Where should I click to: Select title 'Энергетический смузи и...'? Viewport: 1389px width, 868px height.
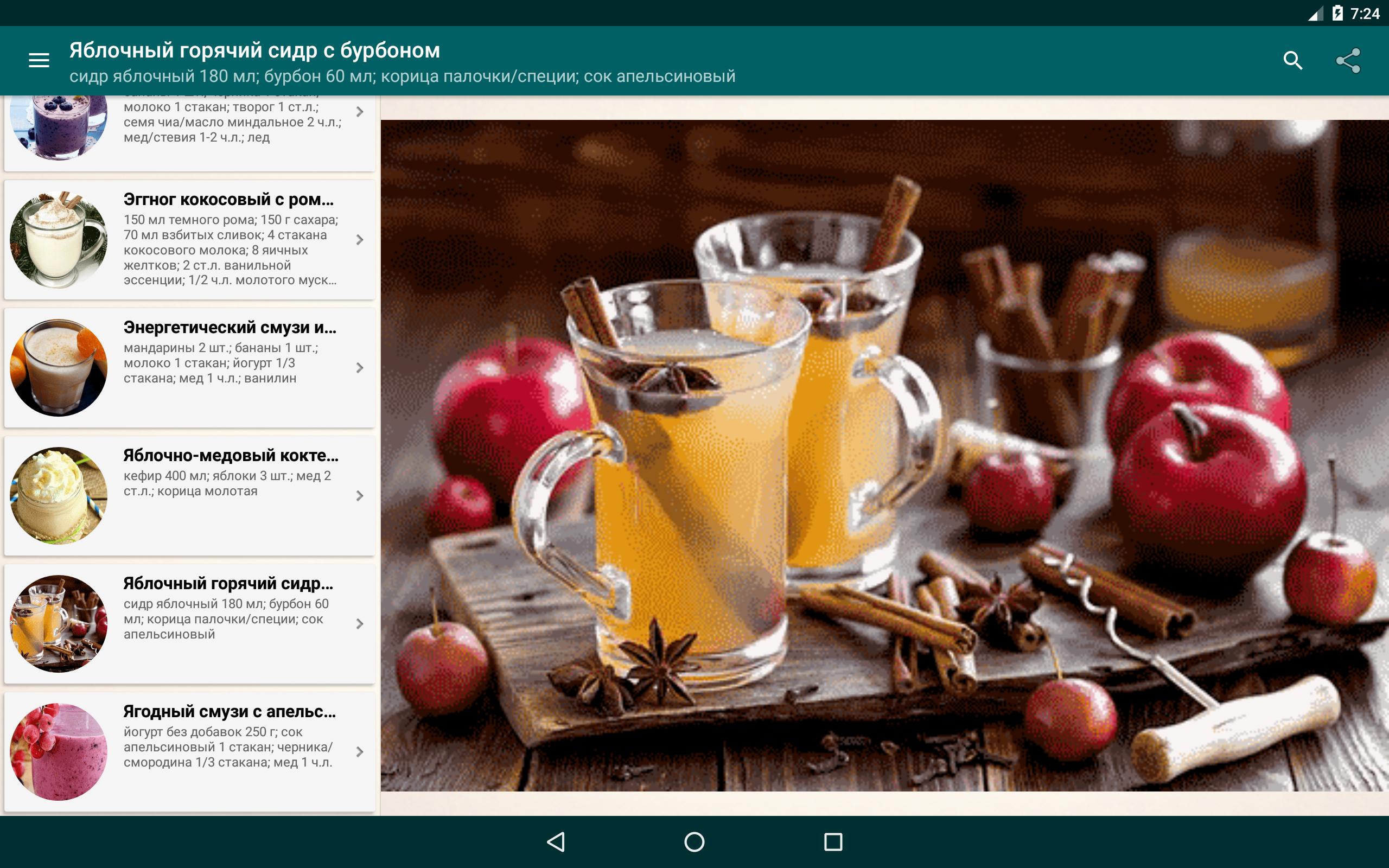pos(230,327)
